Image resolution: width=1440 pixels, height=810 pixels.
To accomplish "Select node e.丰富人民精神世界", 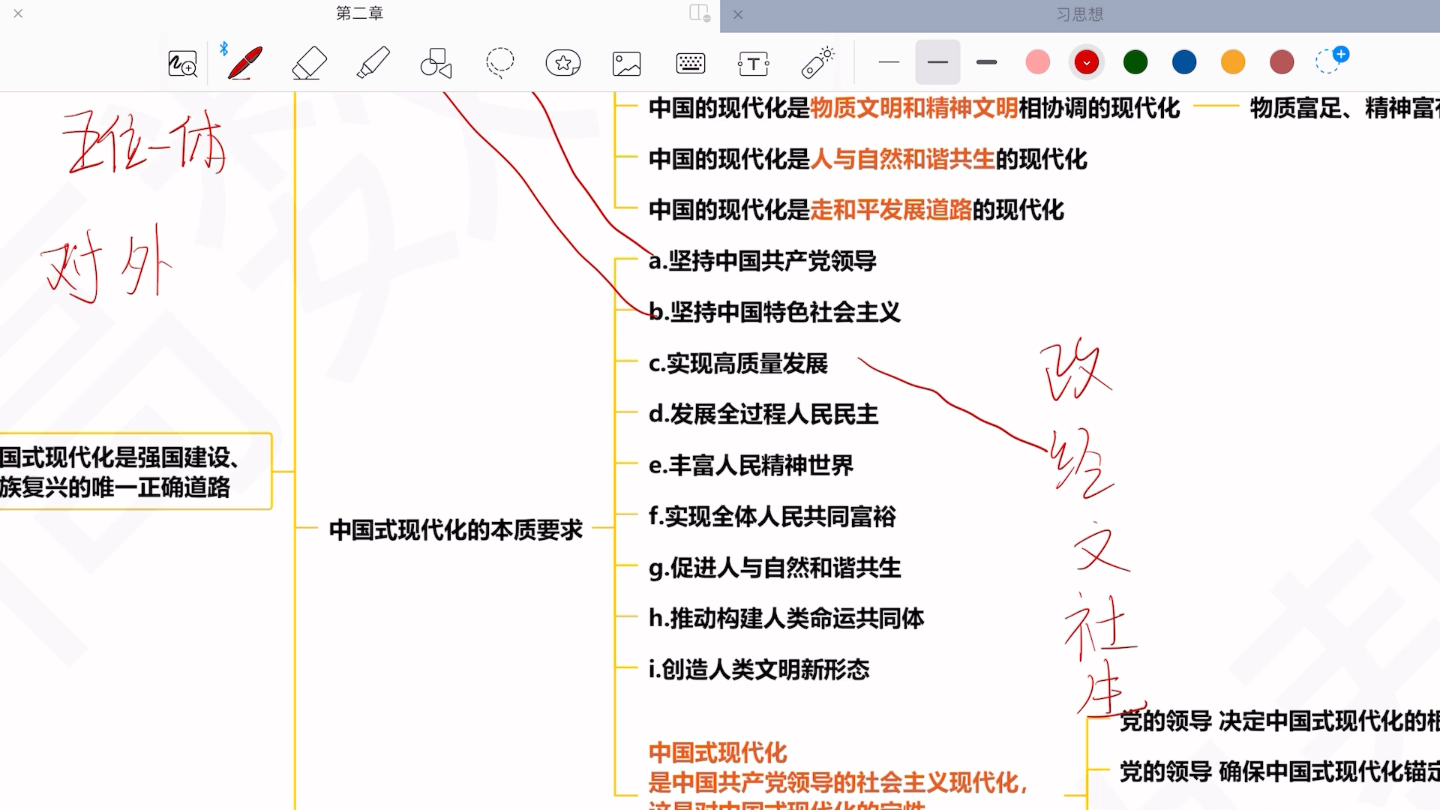I will (751, 465).
